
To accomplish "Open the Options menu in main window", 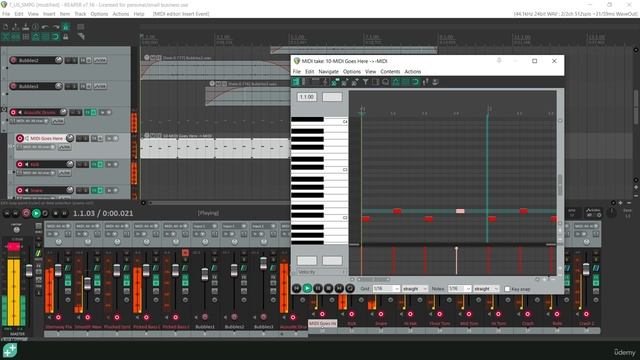I will (x=99, y=14).
